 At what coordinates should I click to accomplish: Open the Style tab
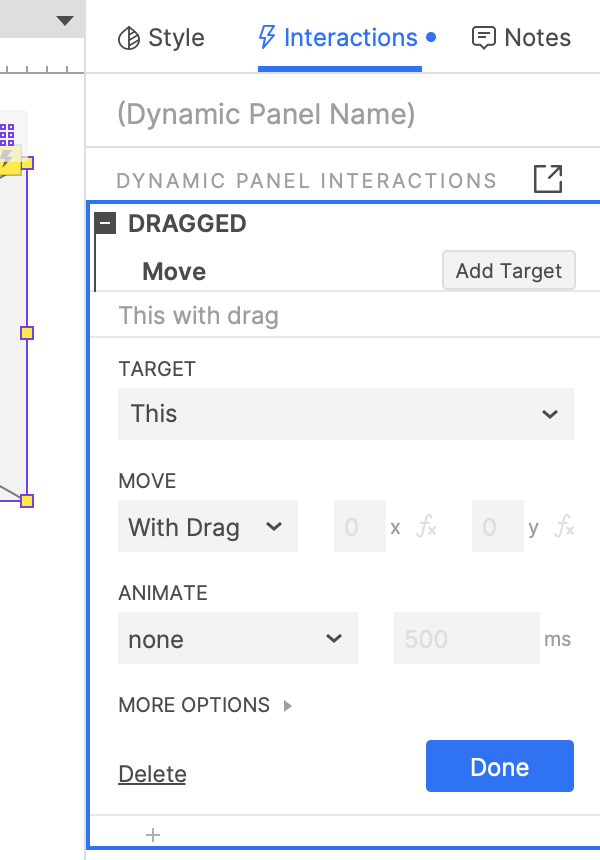coord(161,38)
